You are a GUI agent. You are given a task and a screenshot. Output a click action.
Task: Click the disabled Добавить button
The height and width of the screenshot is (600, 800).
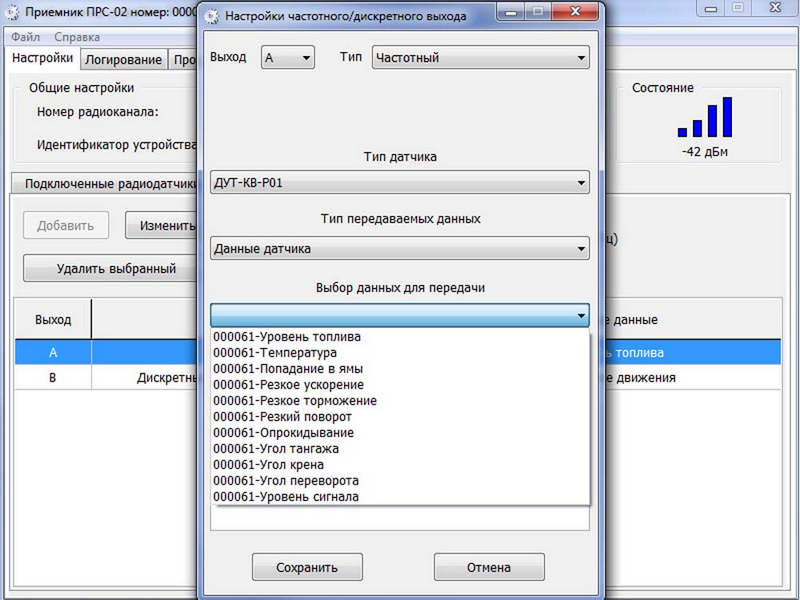[x=66, y=226]
